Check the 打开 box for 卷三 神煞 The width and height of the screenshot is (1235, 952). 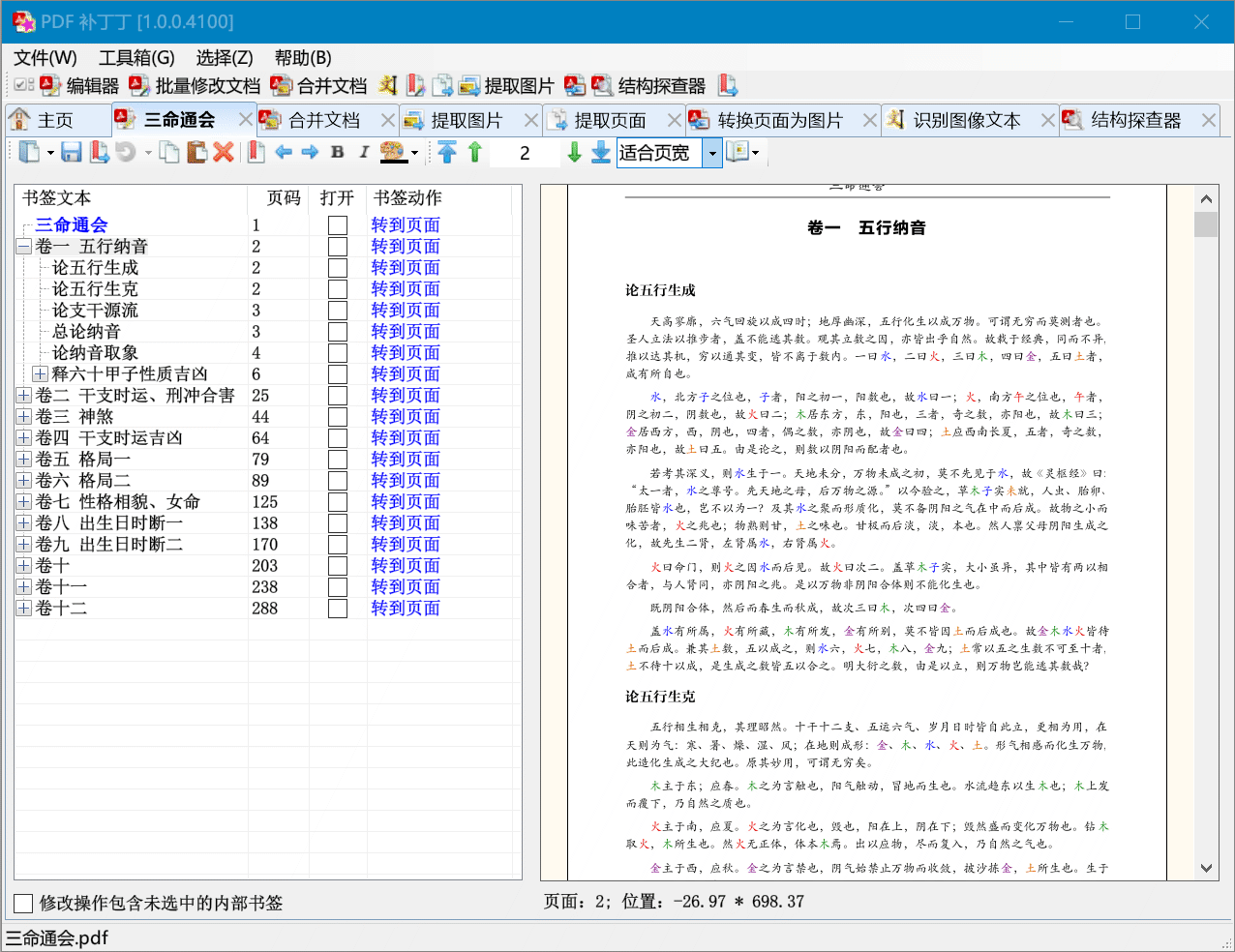[x=337, y=417]
